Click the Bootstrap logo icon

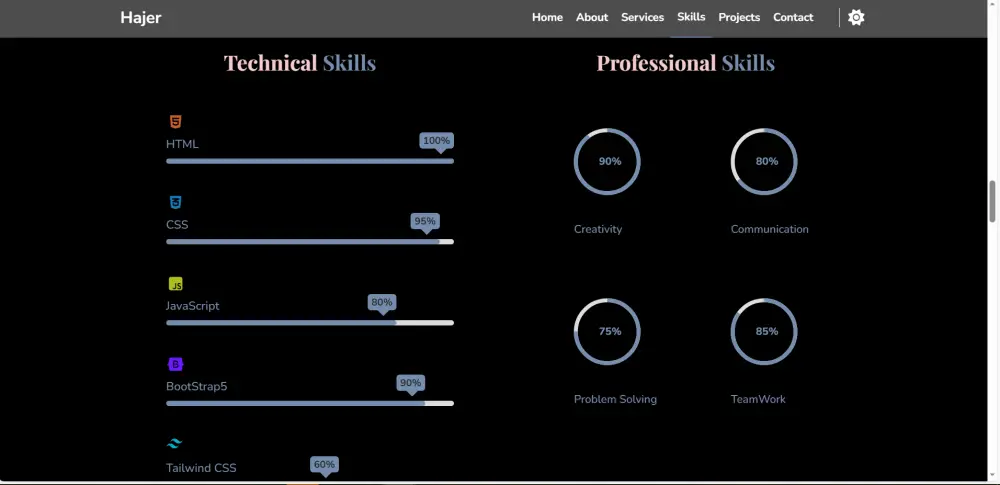pos(175,364)
